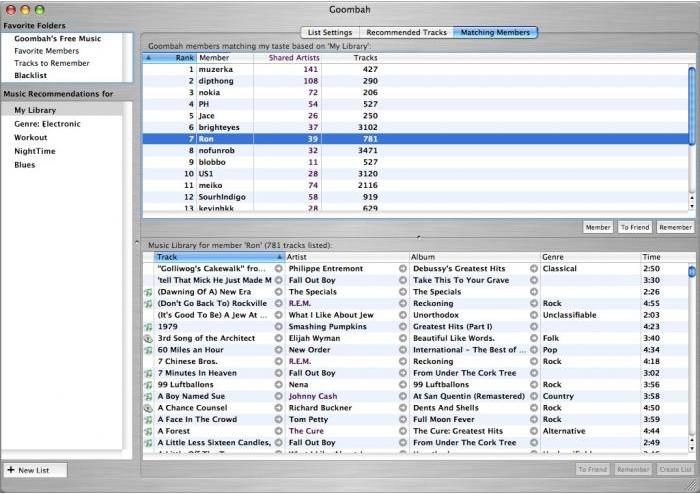
Task: Click the music library scrollbar thumb
Action: (x=692, y=271)
